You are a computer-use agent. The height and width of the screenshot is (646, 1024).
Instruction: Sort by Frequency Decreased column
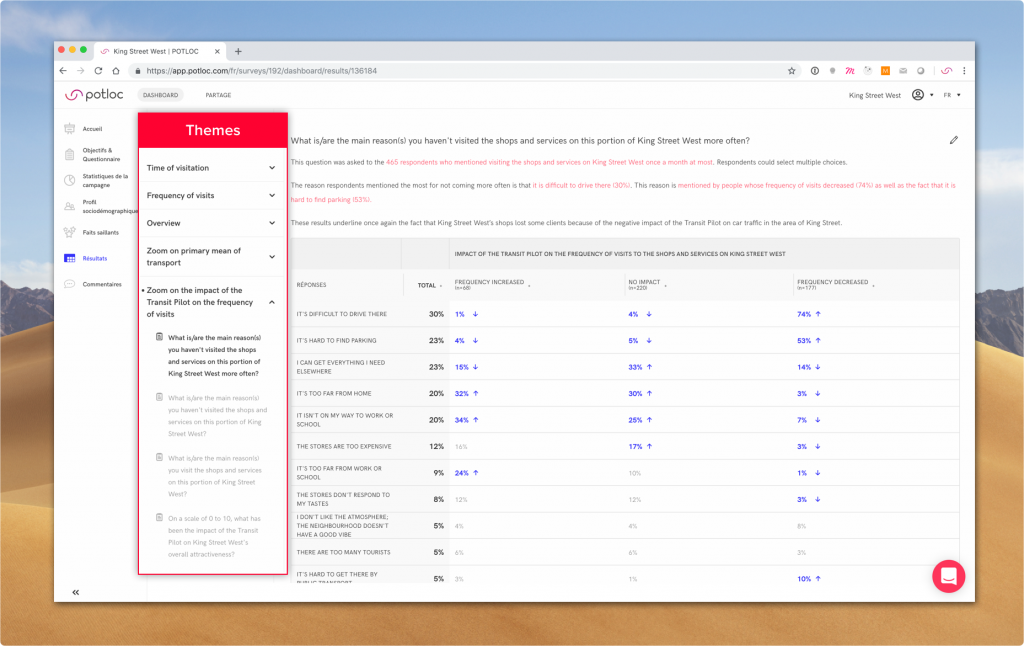click(x=835, y=284)
